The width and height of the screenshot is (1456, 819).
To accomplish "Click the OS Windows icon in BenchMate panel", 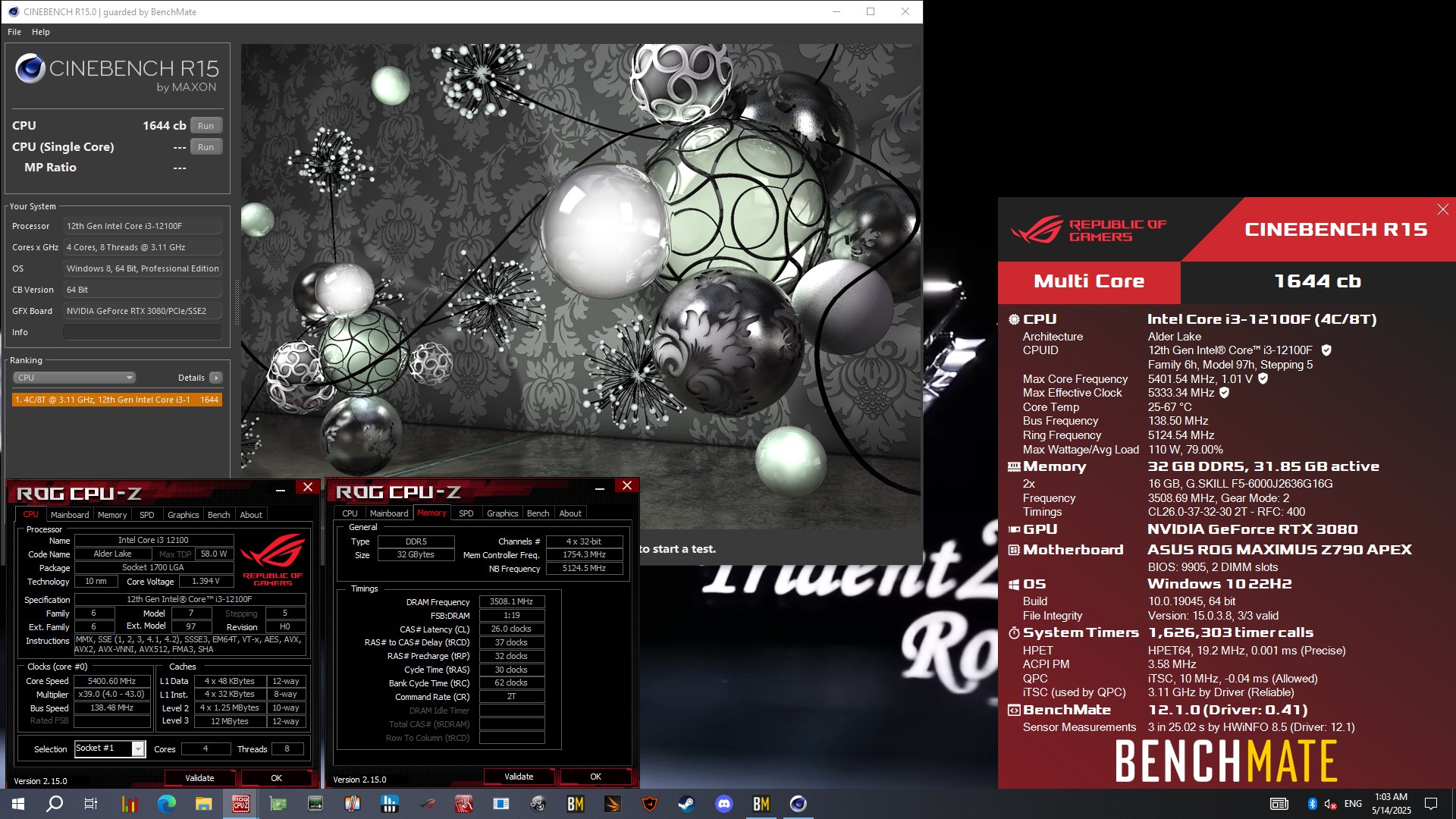I will [1014, 585].
